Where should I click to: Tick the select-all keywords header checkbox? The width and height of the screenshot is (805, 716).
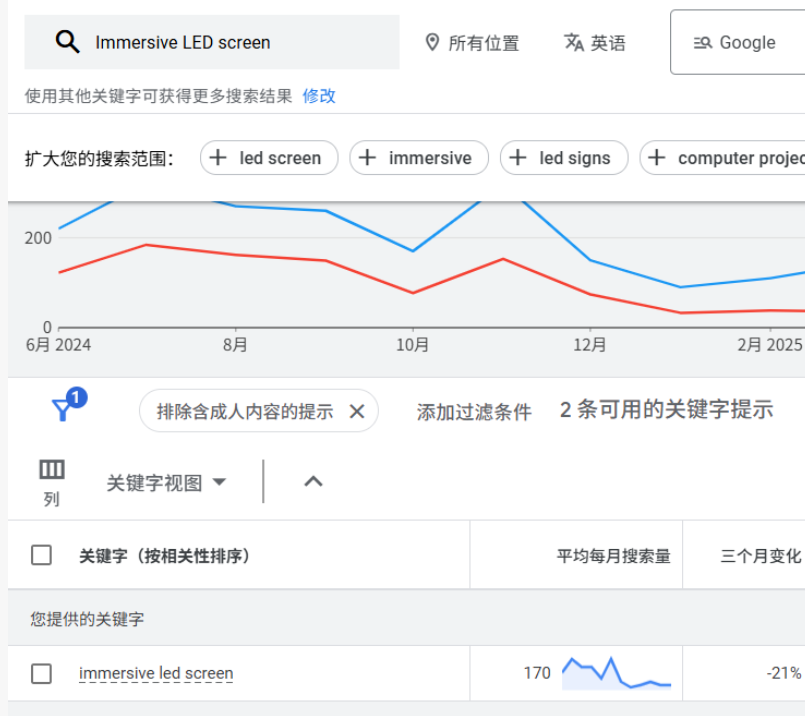[41, 555]
